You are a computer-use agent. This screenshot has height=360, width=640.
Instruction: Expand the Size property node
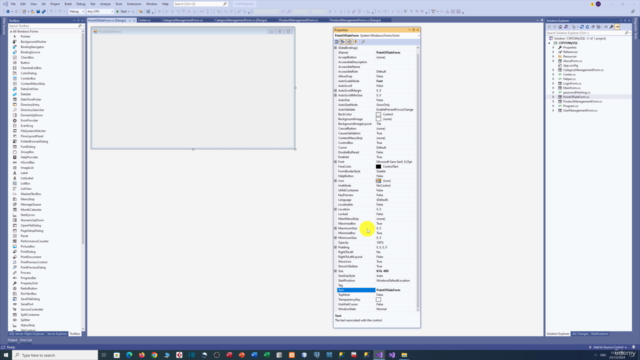coord(336,271)
